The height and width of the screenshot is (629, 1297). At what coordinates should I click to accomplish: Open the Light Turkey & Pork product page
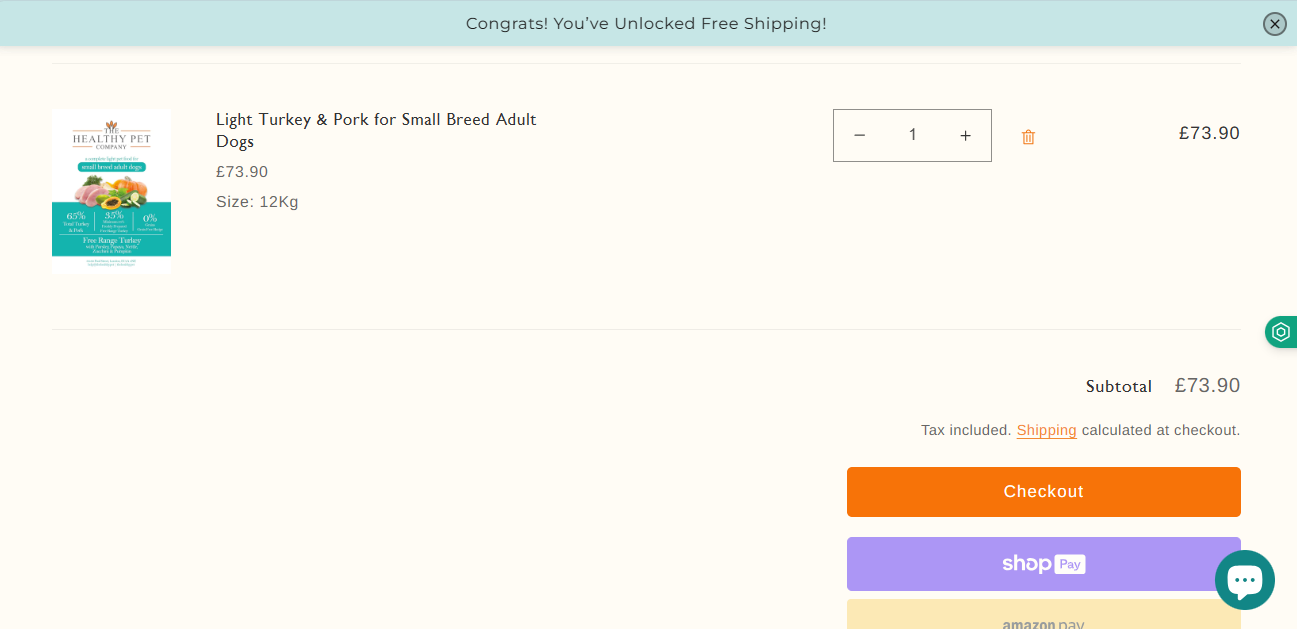pyautogui.click(x=376, y=132)
